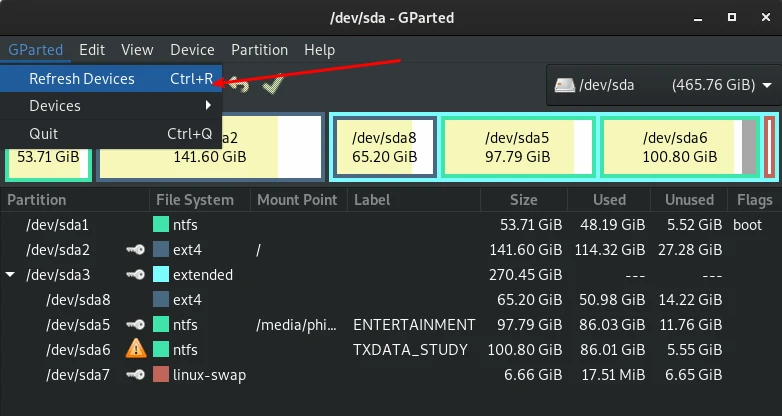
Task: Click the Apply All Operations checkmark icon
Action: [x=273, y=84]
